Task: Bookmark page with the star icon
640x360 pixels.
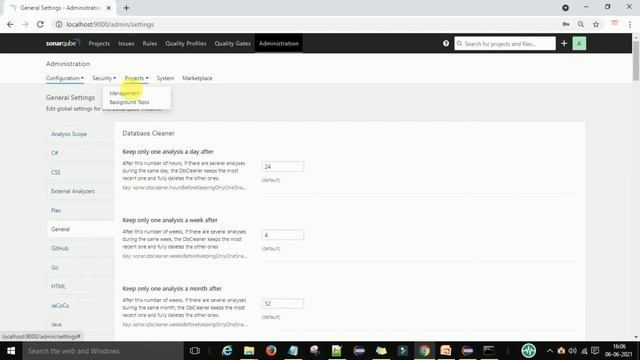Action: tap(596, 24)
